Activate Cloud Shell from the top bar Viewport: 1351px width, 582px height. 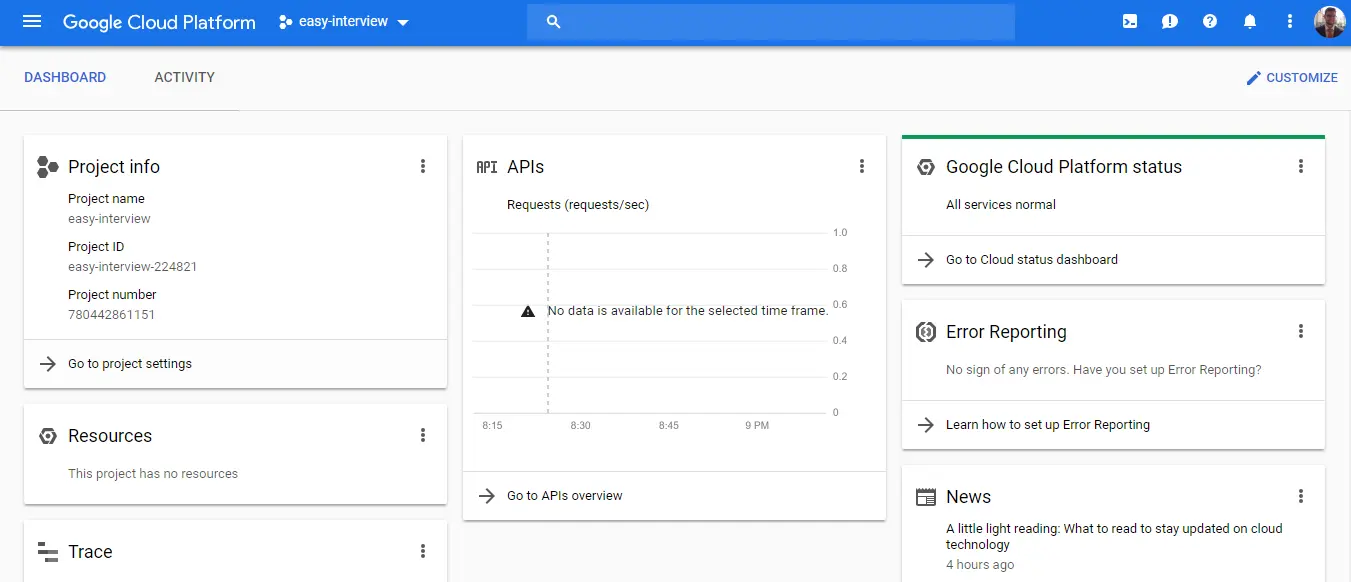(1130, 21)
